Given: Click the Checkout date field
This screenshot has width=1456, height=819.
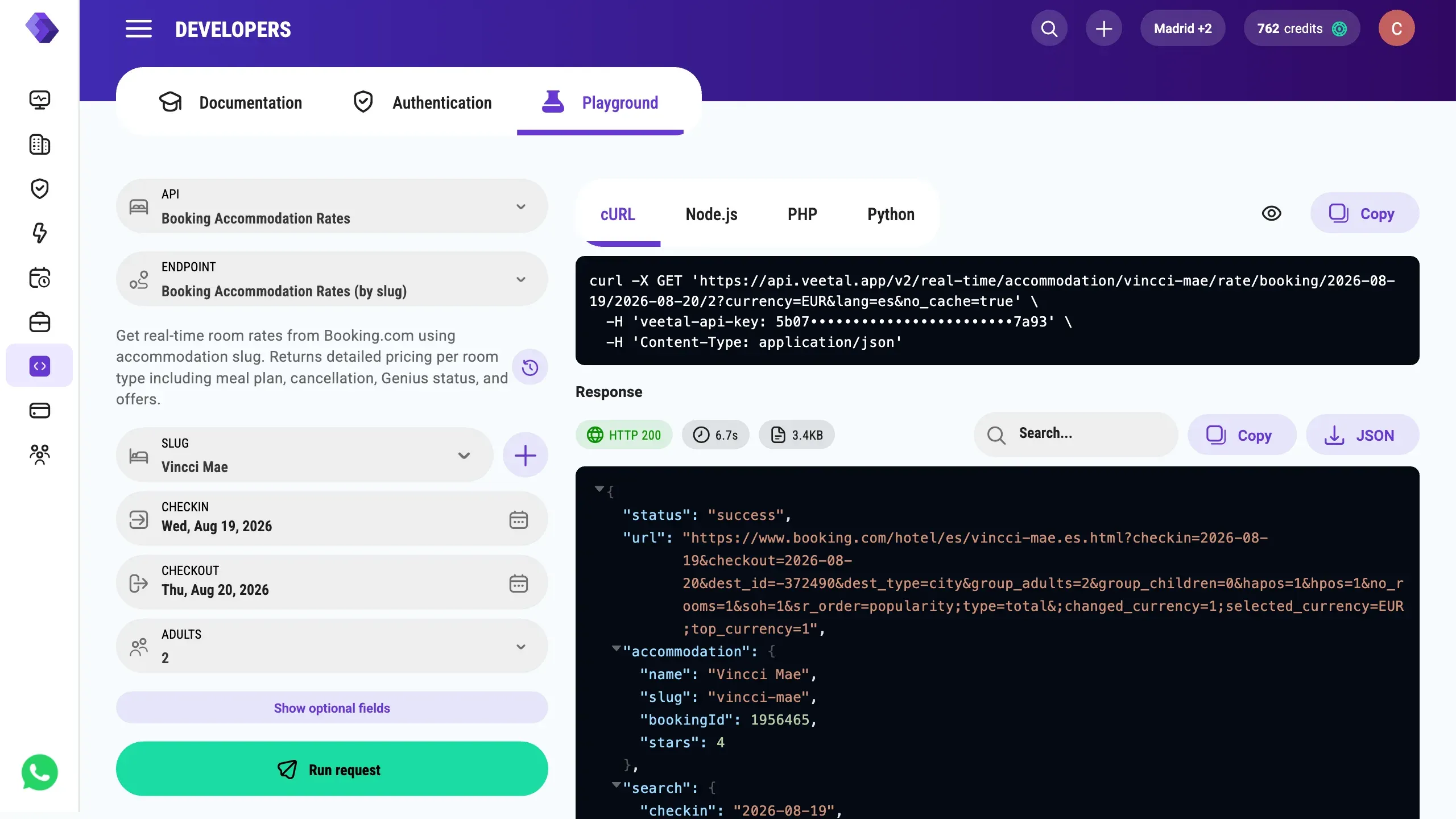Looking at the screenshot, I should (x=332, y=582).
